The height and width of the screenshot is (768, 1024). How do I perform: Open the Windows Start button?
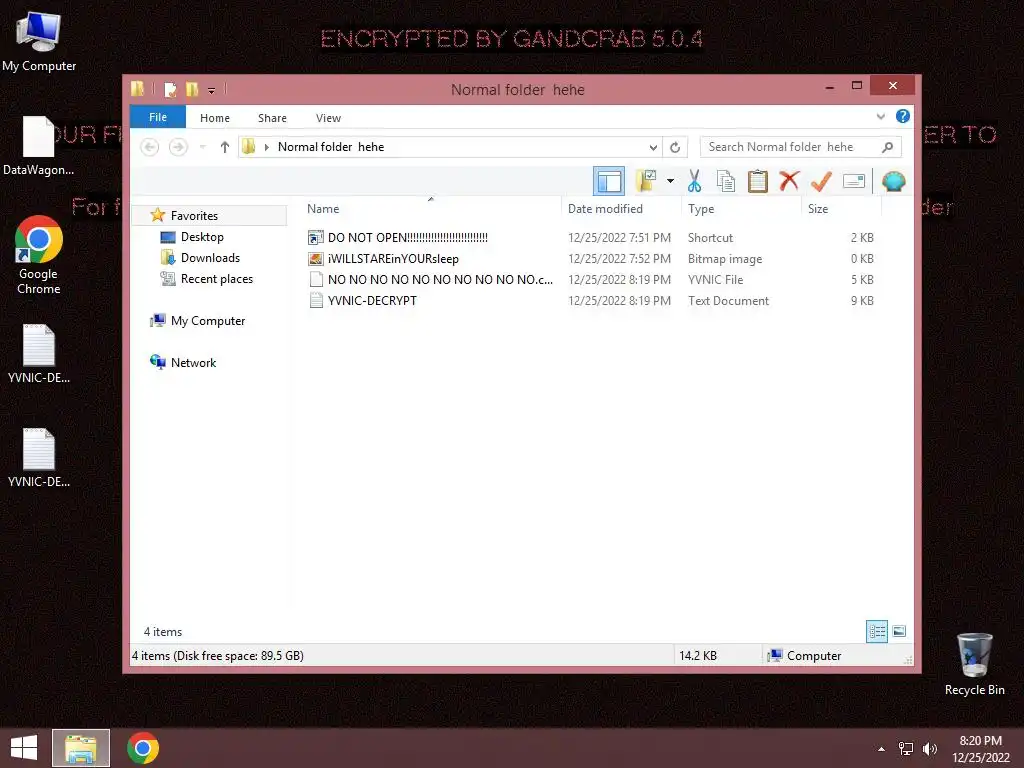24,748
